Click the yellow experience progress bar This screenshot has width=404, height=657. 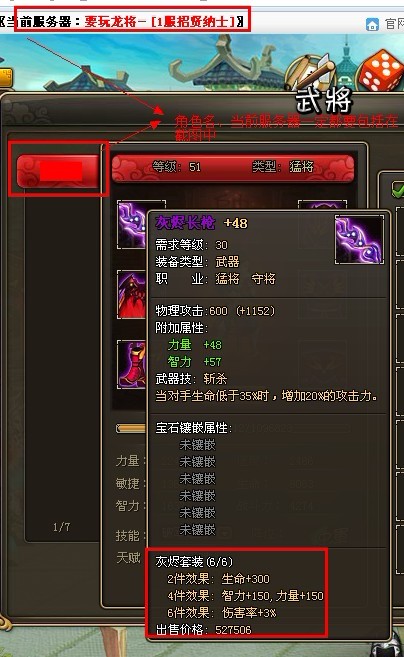pos(131,428)
